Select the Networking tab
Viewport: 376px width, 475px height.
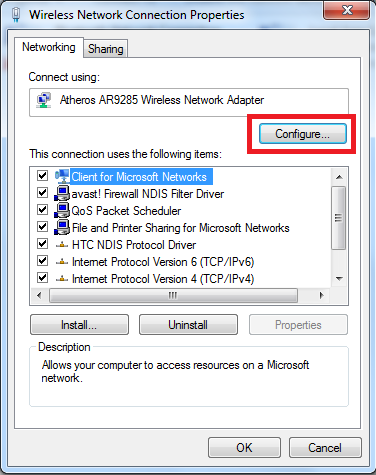[49, 47]
